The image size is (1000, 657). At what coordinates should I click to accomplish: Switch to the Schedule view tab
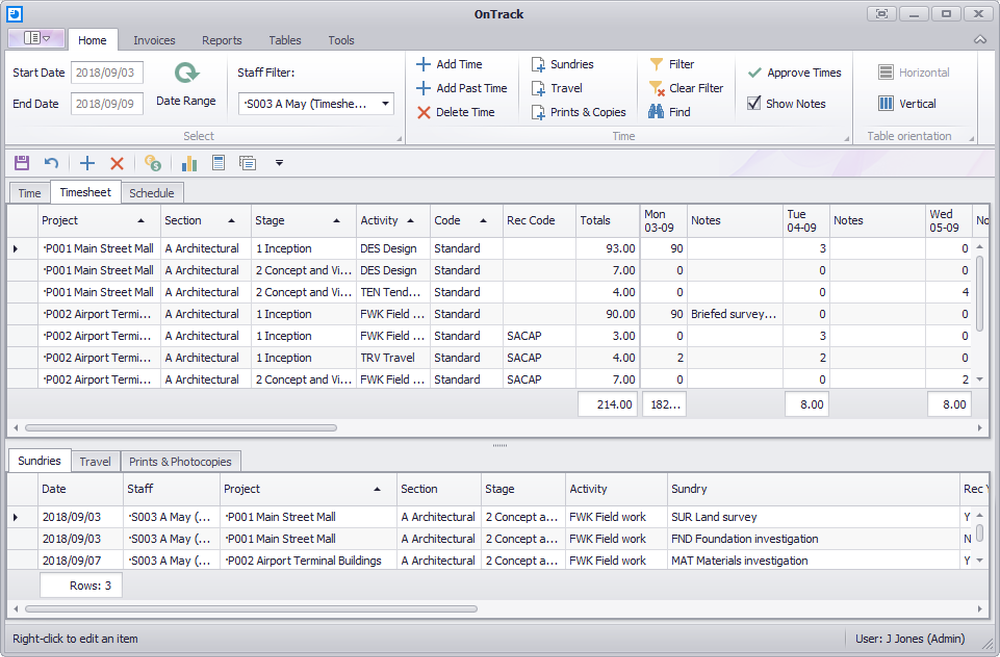click(x=152, y=193)
